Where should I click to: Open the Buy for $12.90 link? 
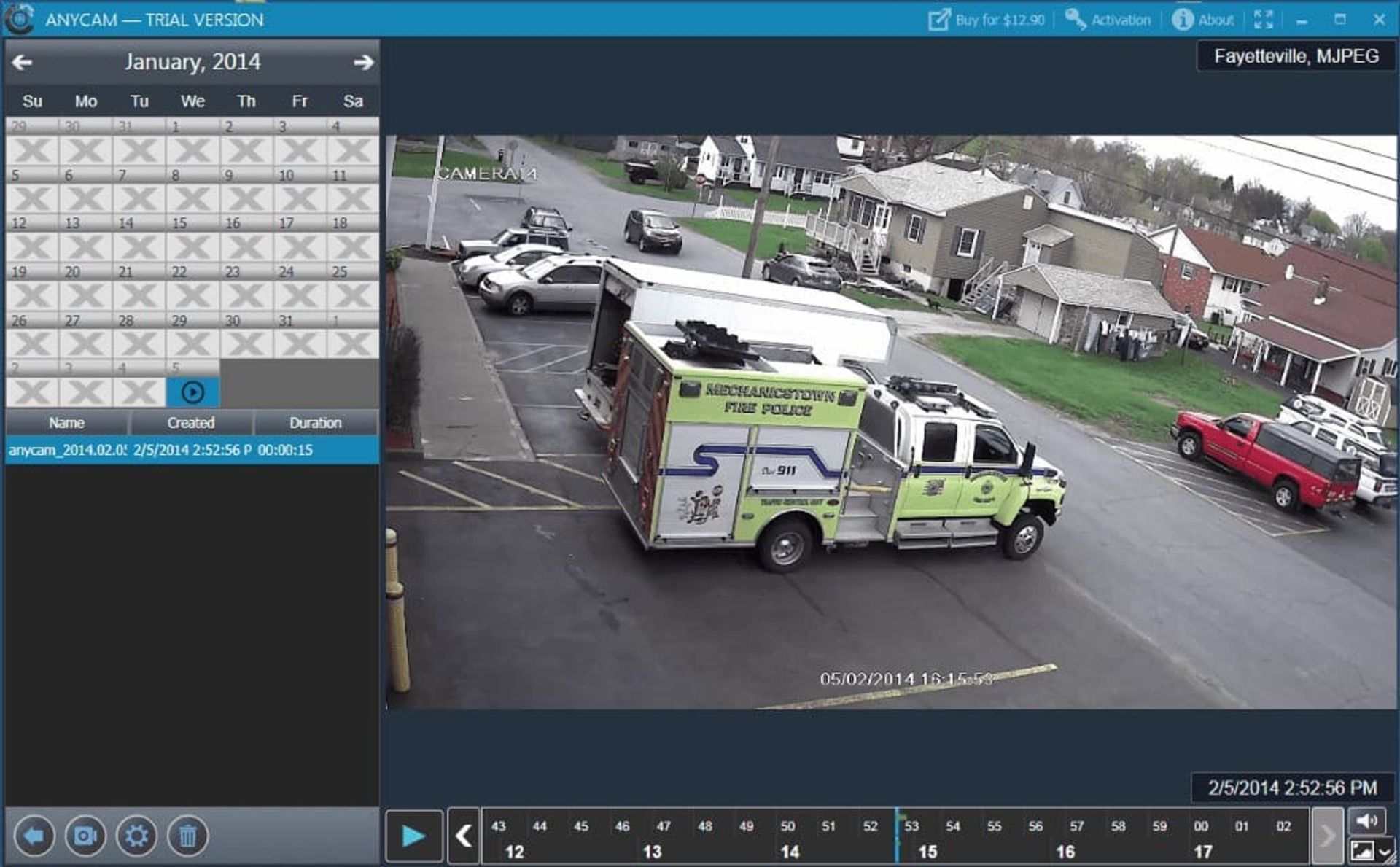click(986, 20)
